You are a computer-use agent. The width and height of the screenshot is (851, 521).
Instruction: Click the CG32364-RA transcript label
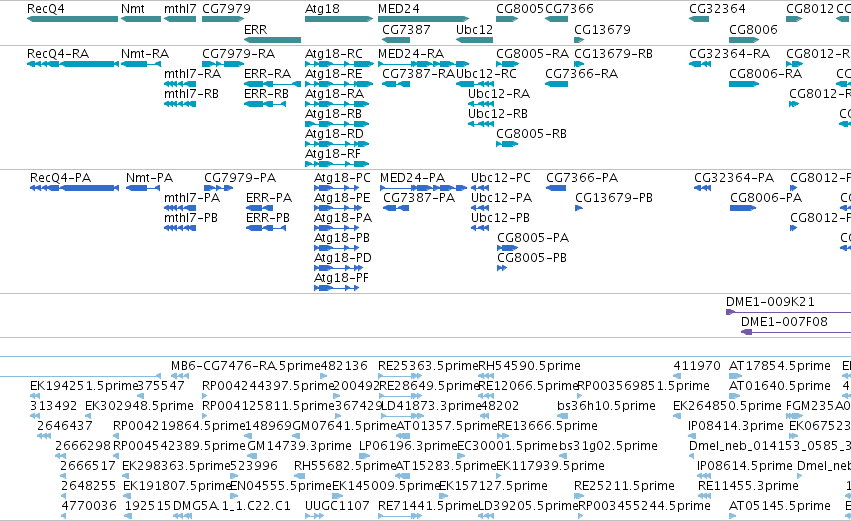pyautogui.click(x=729, y=54)
